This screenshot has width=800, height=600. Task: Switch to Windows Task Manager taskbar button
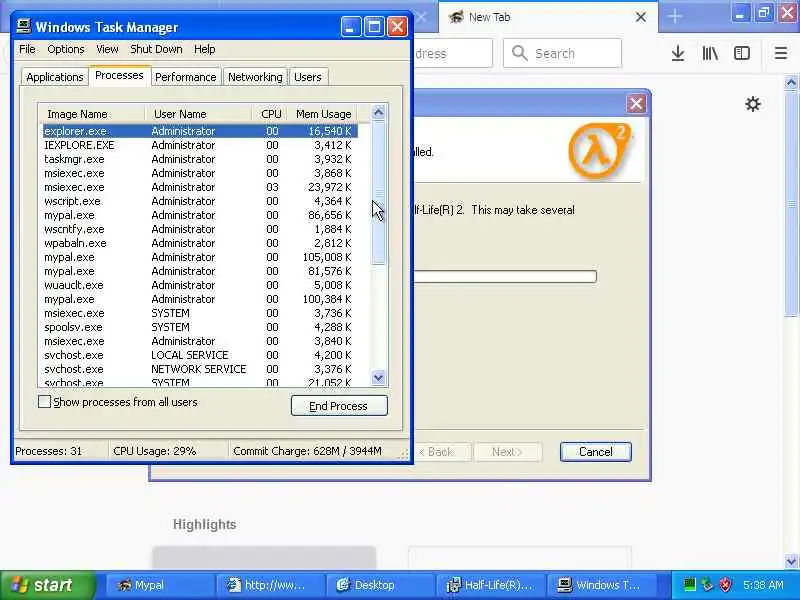point(600,585)
